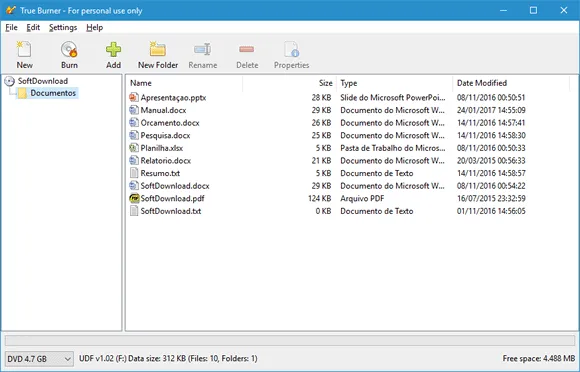Click the date 16/07/2015 23:32:59

click(x=491, y=198)
